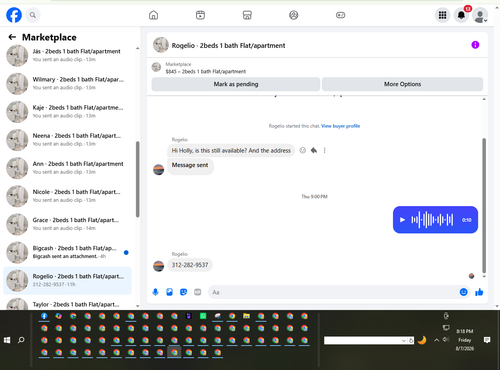Play the sent audio clip

pos(402,220)
